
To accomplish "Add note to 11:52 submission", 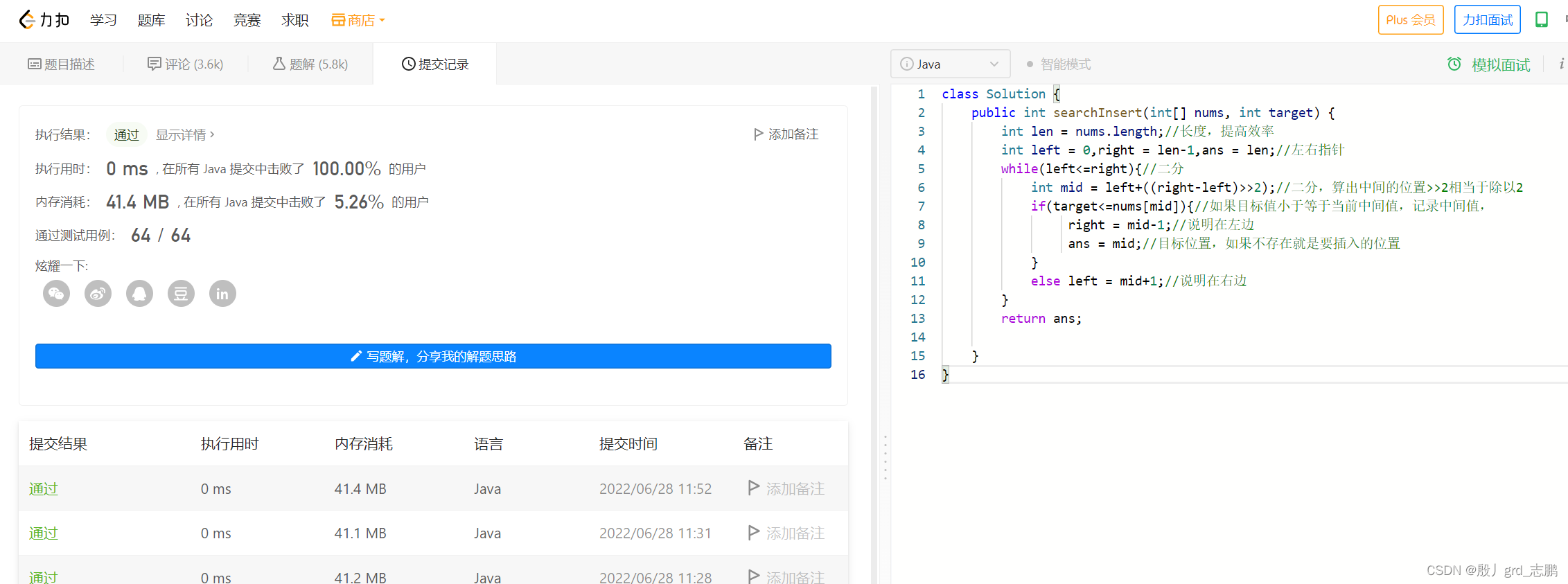I will pos(786,488).
